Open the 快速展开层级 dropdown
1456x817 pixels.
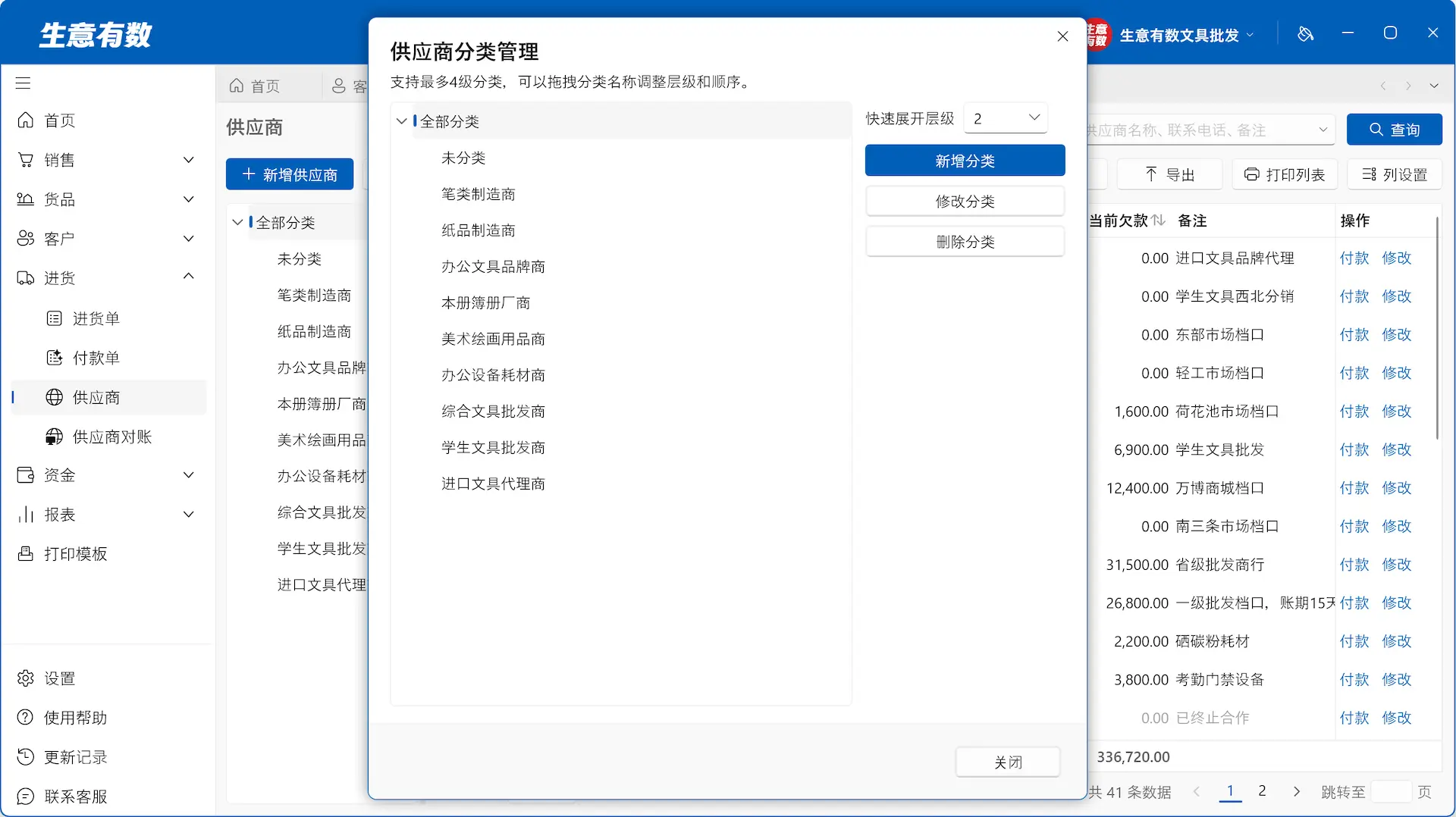pyautogui.click(x=1006, y=118)
